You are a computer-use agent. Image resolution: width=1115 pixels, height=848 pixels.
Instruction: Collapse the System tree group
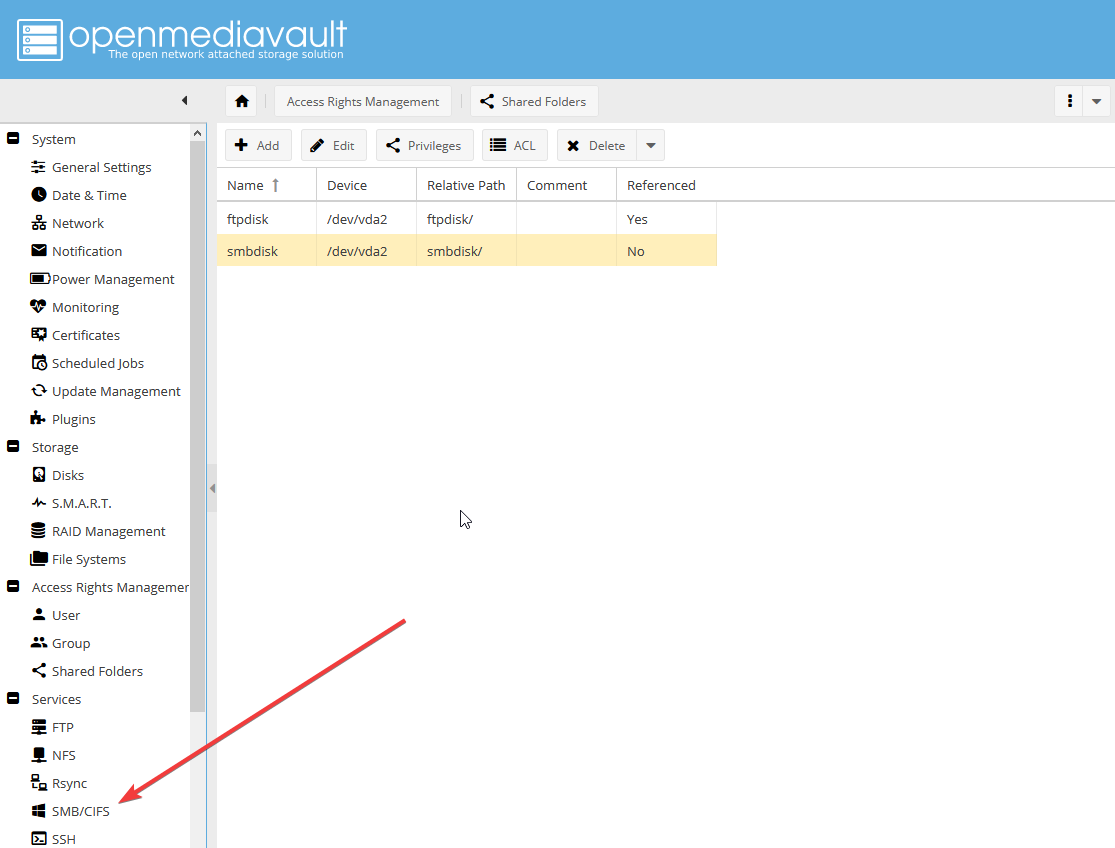(x=13, y=139)
